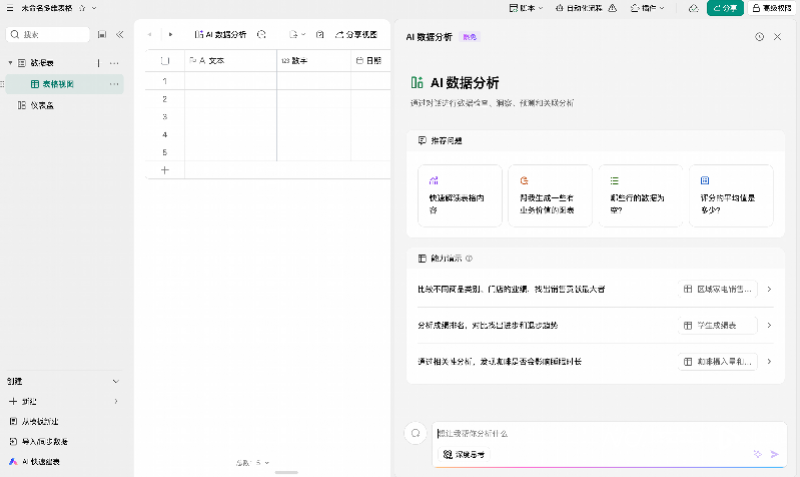The height and width of the screenshot is (477, 800).
Task: Open the AI analysis history clock icon
Action: coord(759,37)
